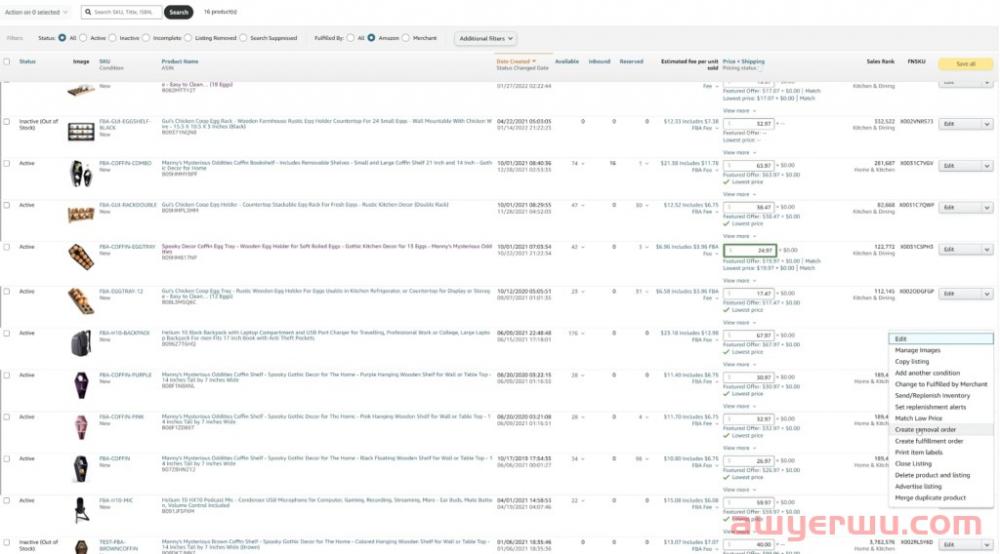Choose Merge duplicate product menu entry
This screenshot has height=554, width=1000.
click(x=930, y=498)
